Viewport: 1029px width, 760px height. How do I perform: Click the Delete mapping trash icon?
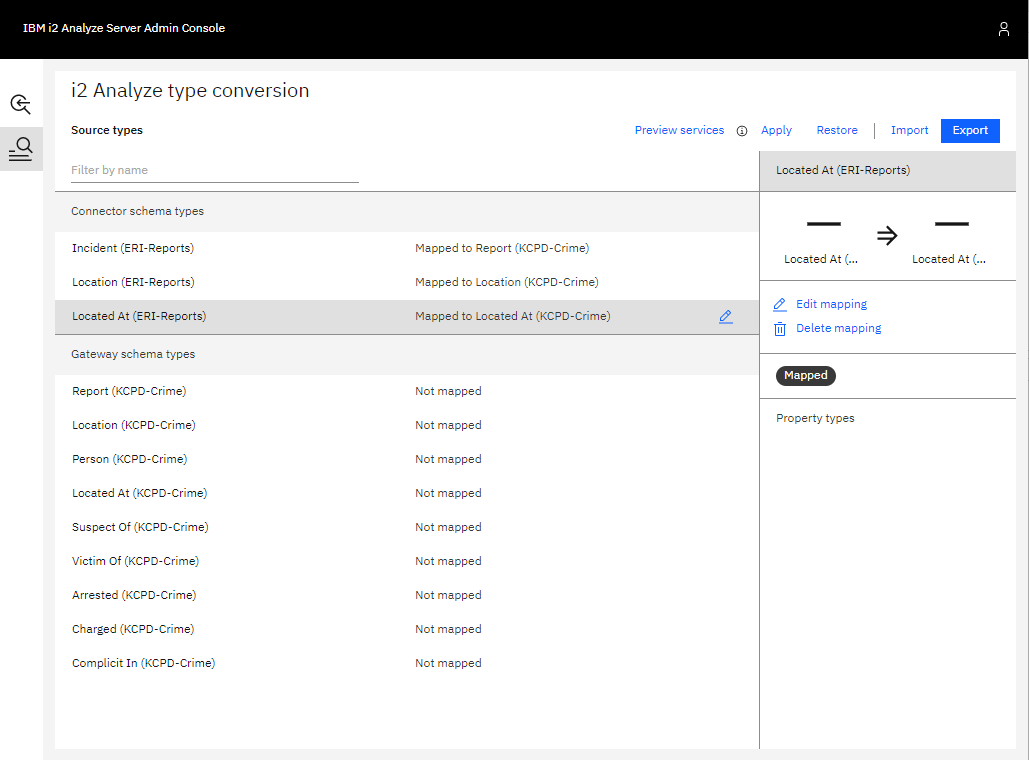pos(780,328)
